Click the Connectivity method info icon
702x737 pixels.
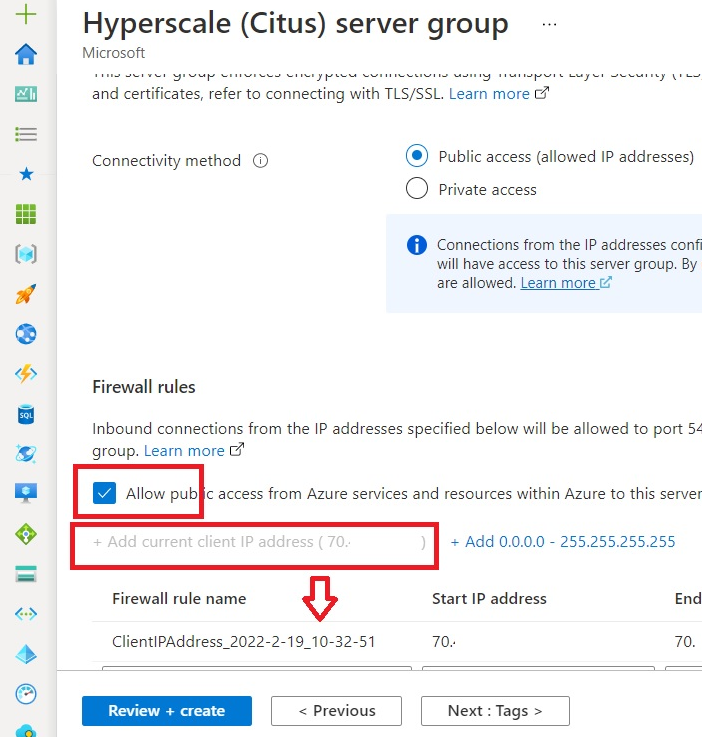coord(260,161)
